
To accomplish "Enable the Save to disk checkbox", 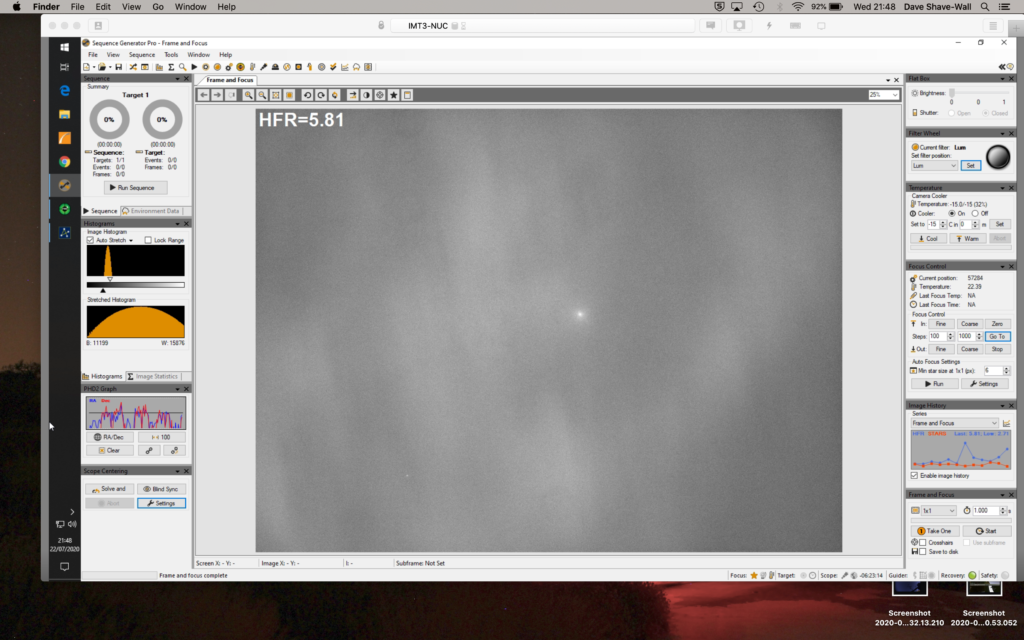I will pos(923,552).
